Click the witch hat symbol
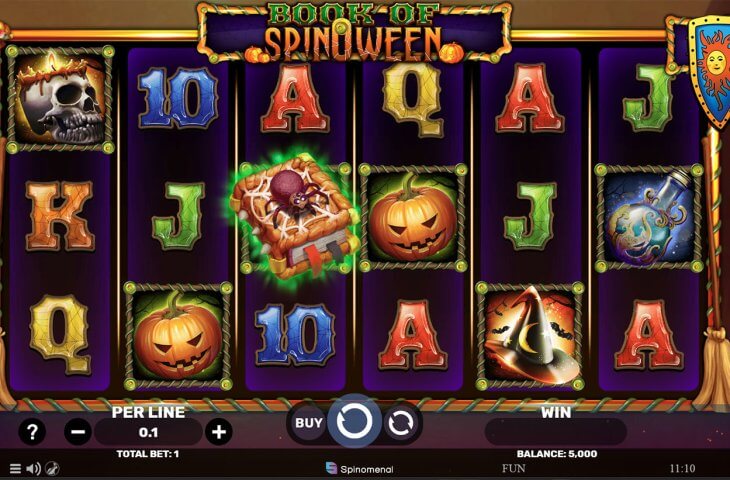The width and height of the screenshot is (730, 480). (530, 335)
